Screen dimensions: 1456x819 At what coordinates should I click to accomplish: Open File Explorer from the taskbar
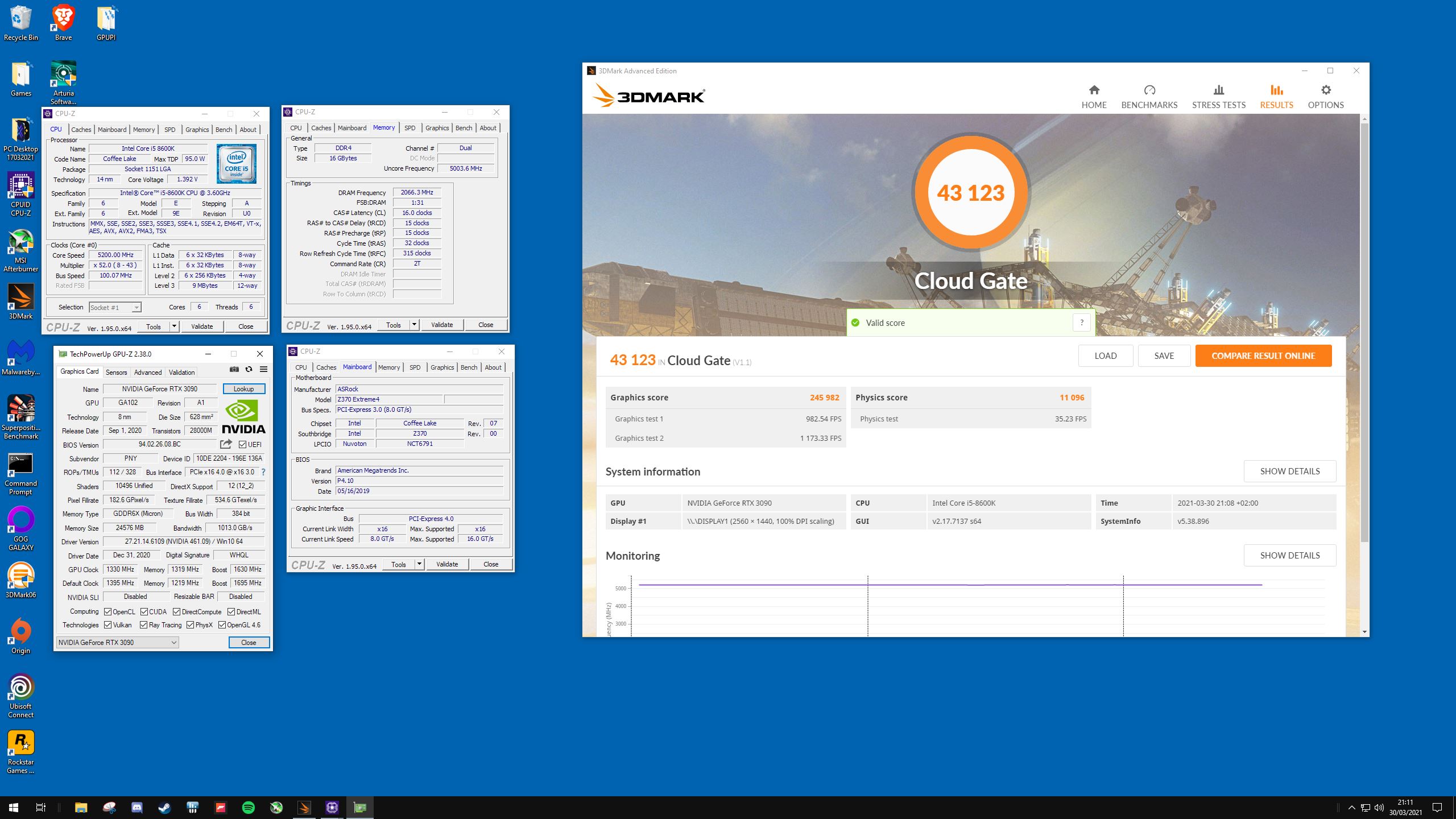(x=81, y=807)
